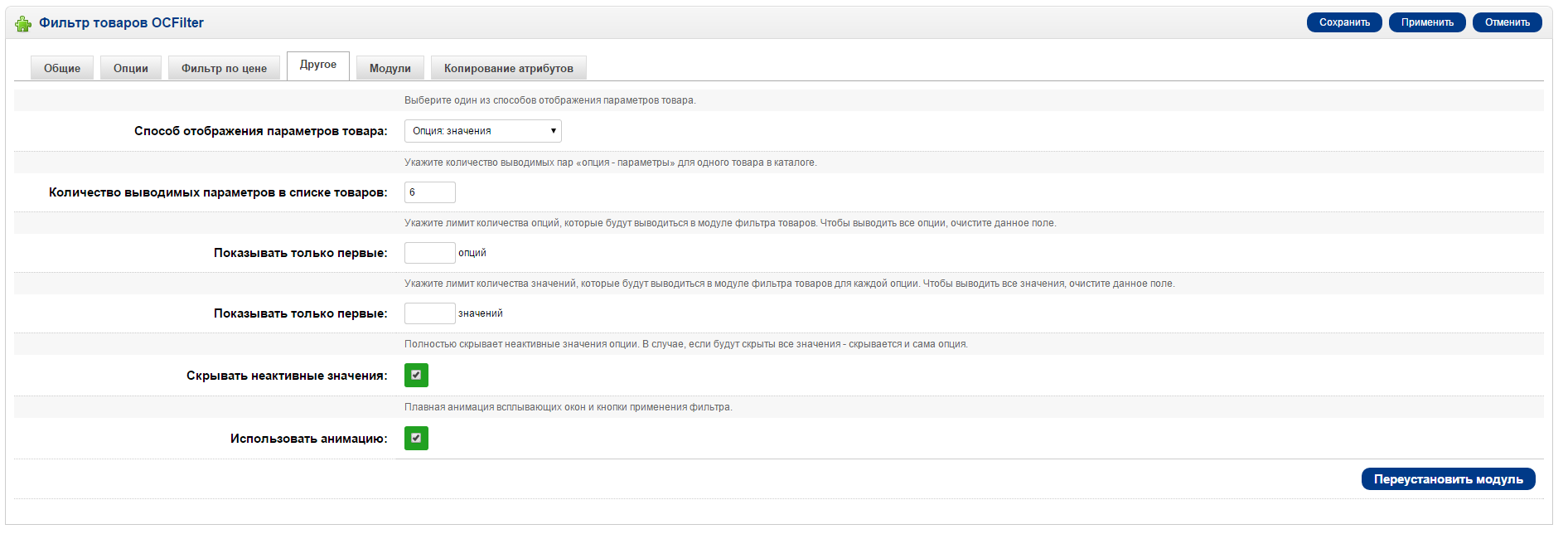Click the Использовать анимацию label

pos(308,439)
